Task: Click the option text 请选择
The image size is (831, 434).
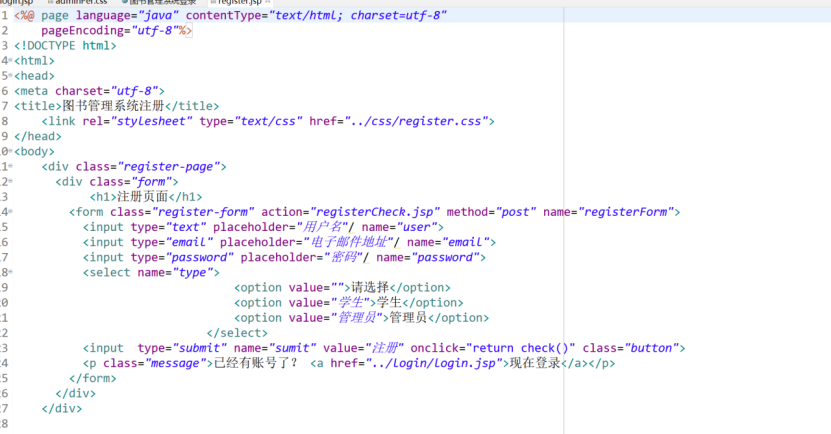Action: click(x=370, y=287)
